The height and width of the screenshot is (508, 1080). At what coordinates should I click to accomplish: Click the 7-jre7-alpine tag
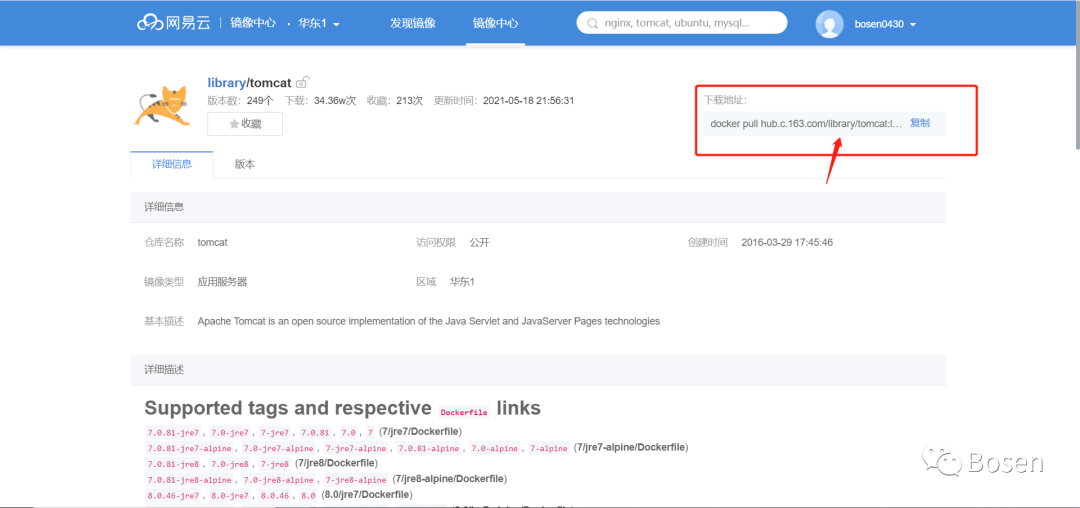click(x=357, y=448)
